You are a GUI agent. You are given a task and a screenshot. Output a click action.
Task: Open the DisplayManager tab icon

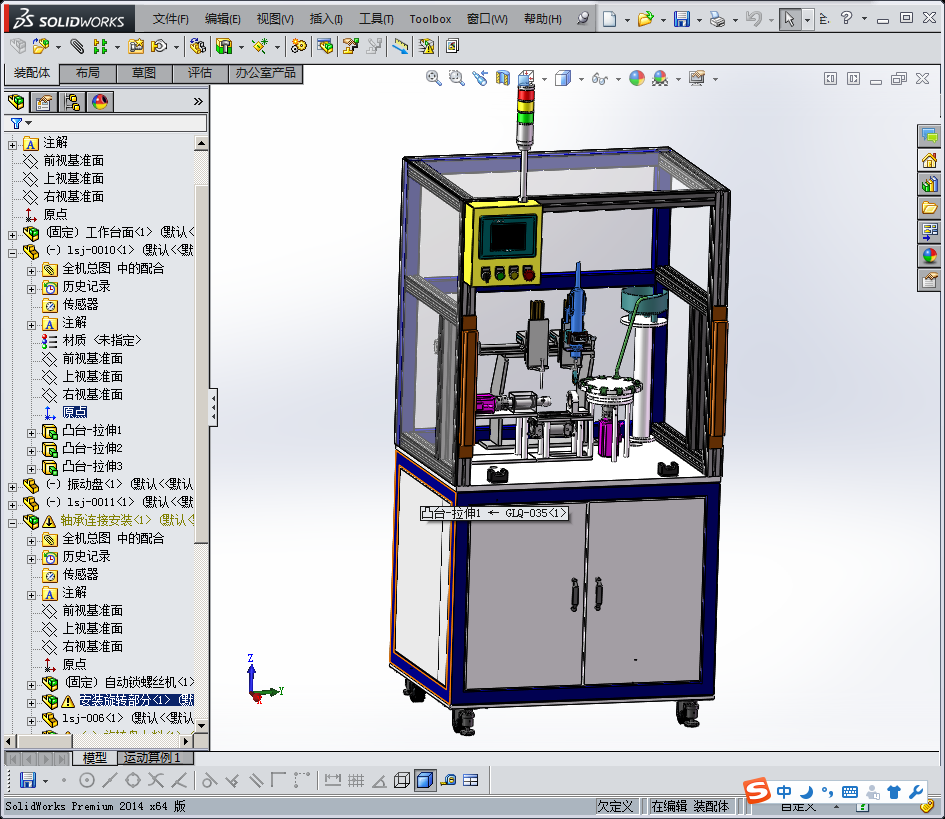(x=100, y=102)
